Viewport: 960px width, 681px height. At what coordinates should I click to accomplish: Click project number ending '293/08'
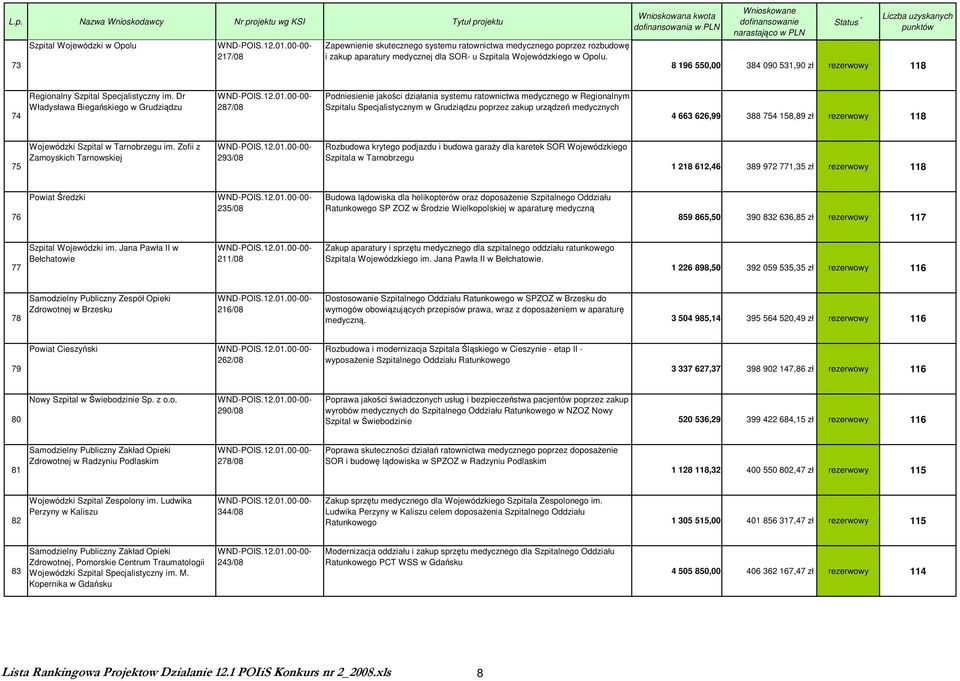[x=264, y=152]
